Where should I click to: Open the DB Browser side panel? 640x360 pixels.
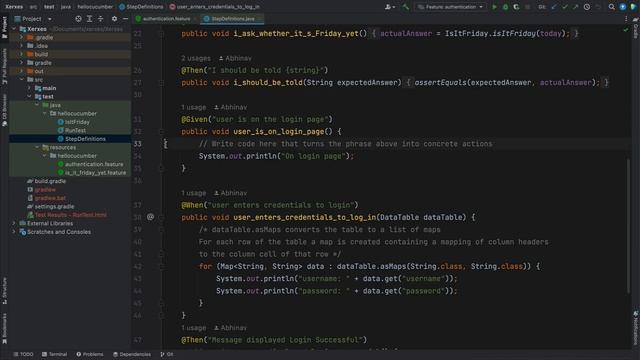pyautogui.click(x=4, y=110)
